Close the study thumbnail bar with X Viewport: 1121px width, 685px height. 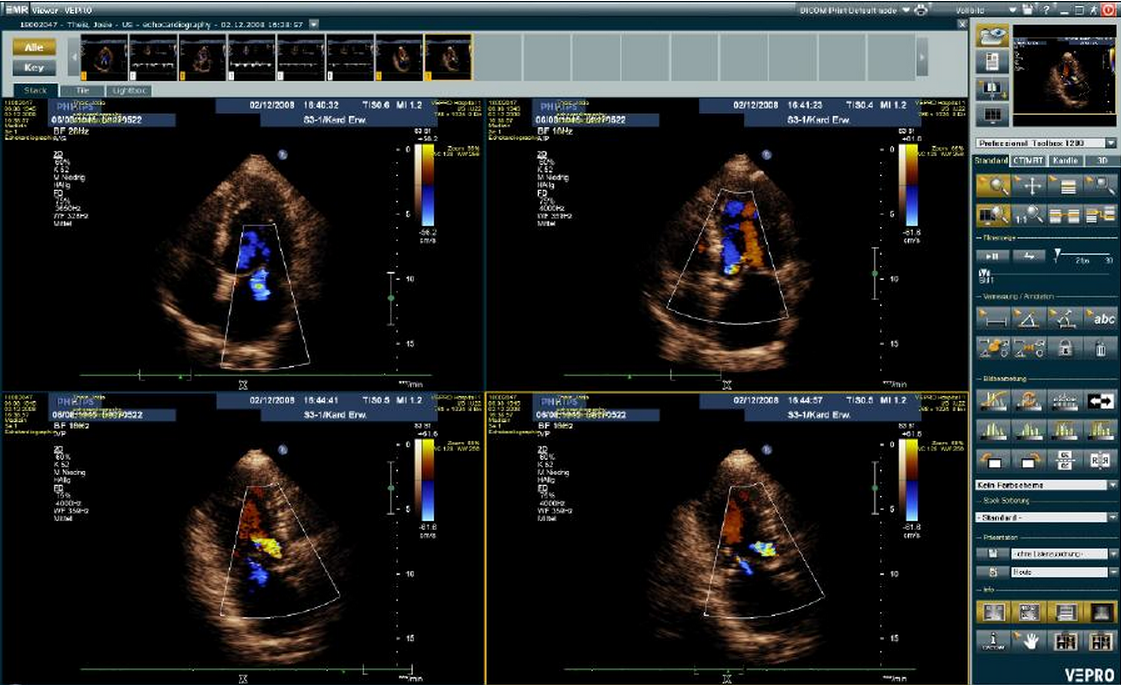pos(962,24)
